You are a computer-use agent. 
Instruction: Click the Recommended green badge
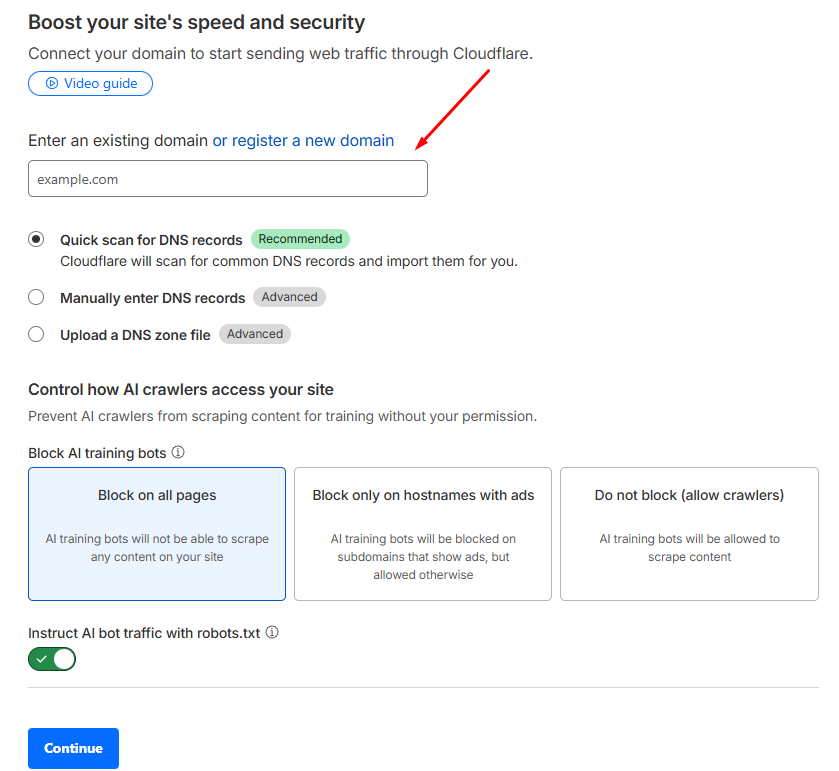click(300, 239)
